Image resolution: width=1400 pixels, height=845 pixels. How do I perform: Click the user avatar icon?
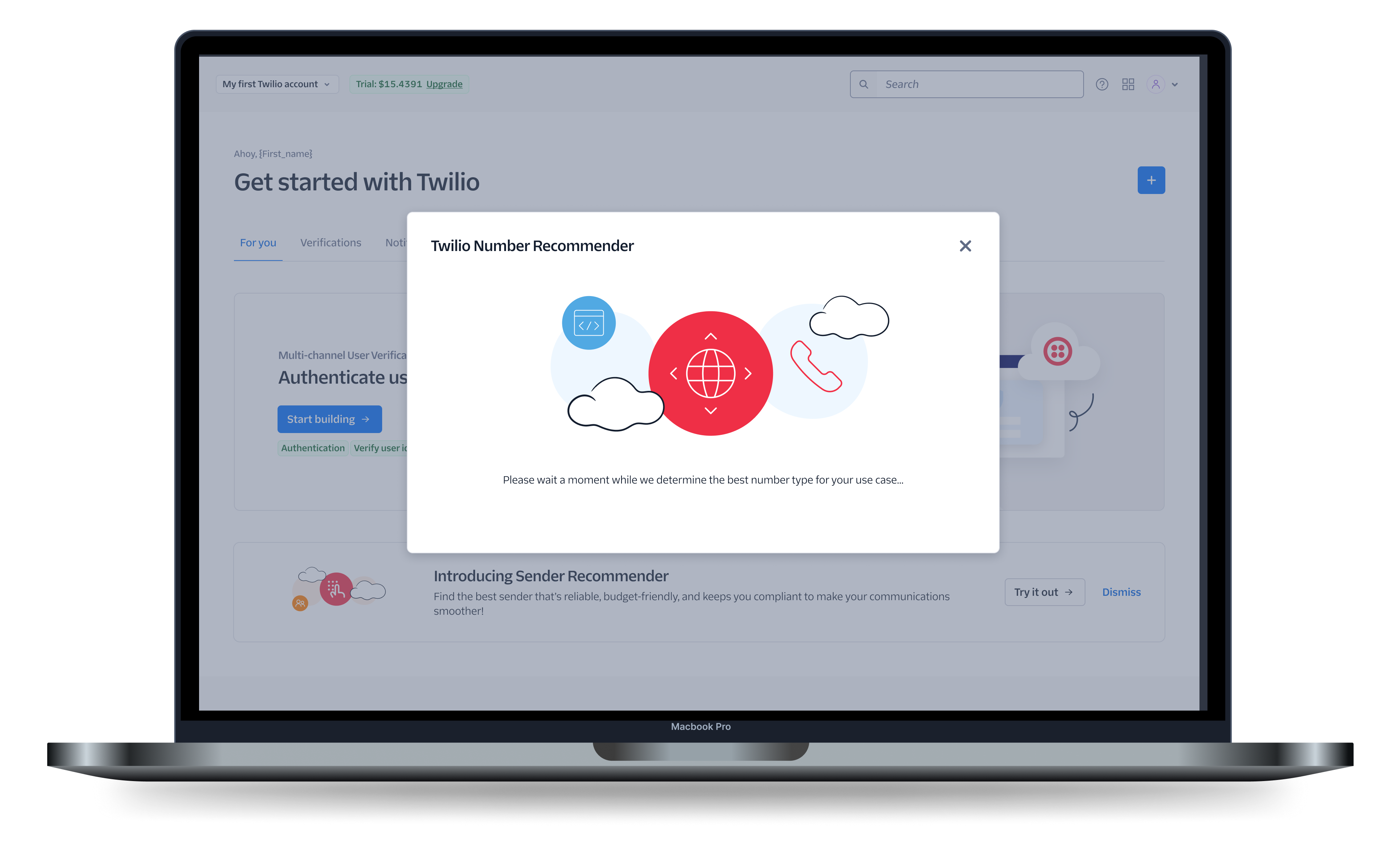pyautogui.click(x=1156, y=84)
